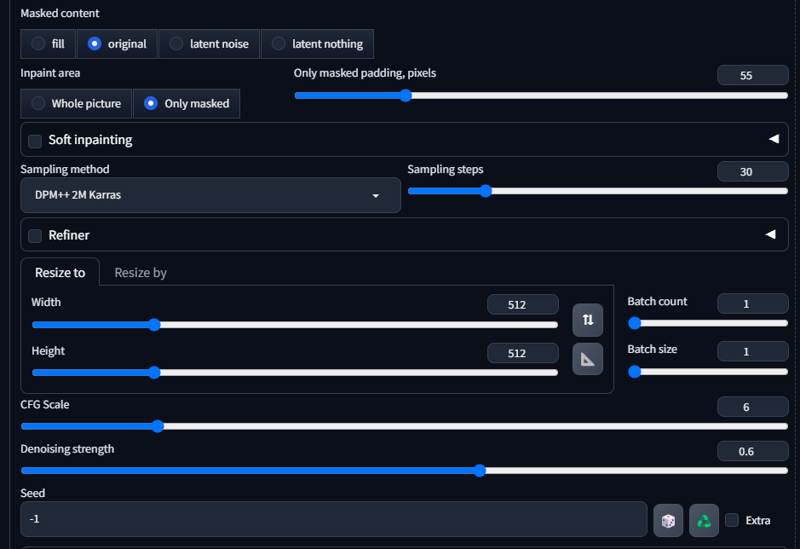800x549 pixels.
Task: Open the Sampling method dropdown
Action: (210, 196)
